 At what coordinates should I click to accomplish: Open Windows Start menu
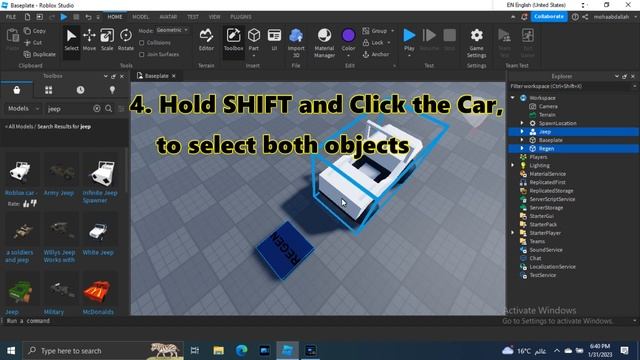[x=11, y=351]
